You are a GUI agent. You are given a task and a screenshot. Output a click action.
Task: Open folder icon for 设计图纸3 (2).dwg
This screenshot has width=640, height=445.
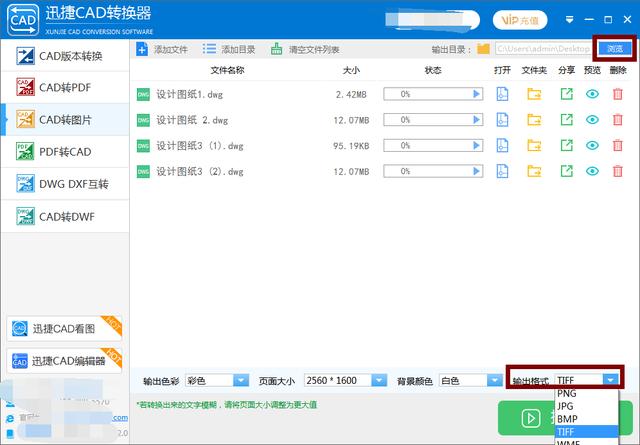[x=534, y=171]
